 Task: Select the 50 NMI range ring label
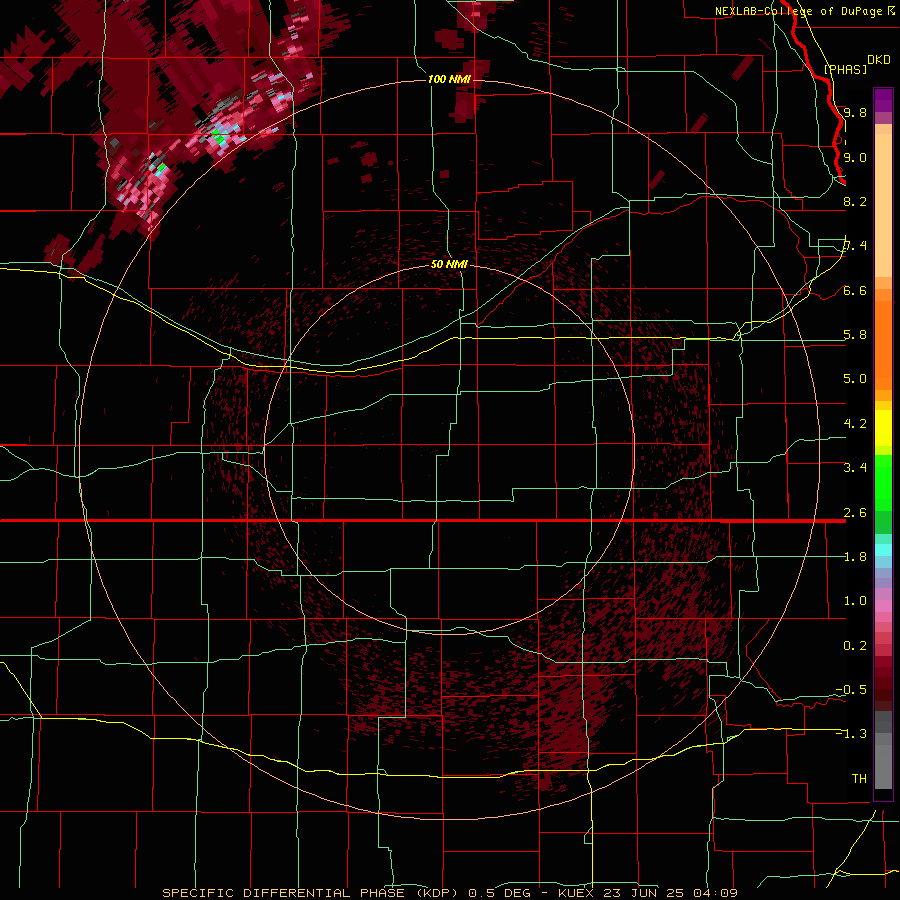[x=449, y=265]
